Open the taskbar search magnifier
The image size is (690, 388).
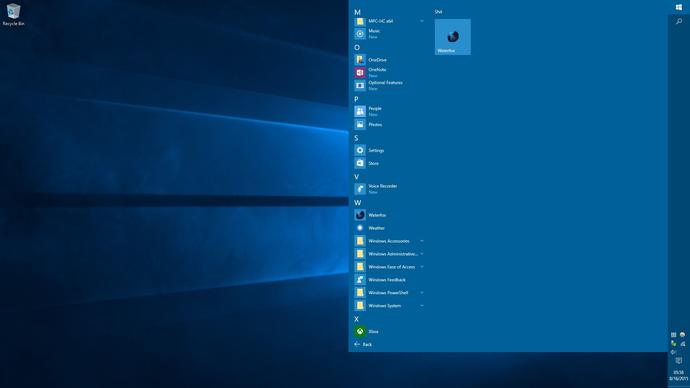[679, 21]
